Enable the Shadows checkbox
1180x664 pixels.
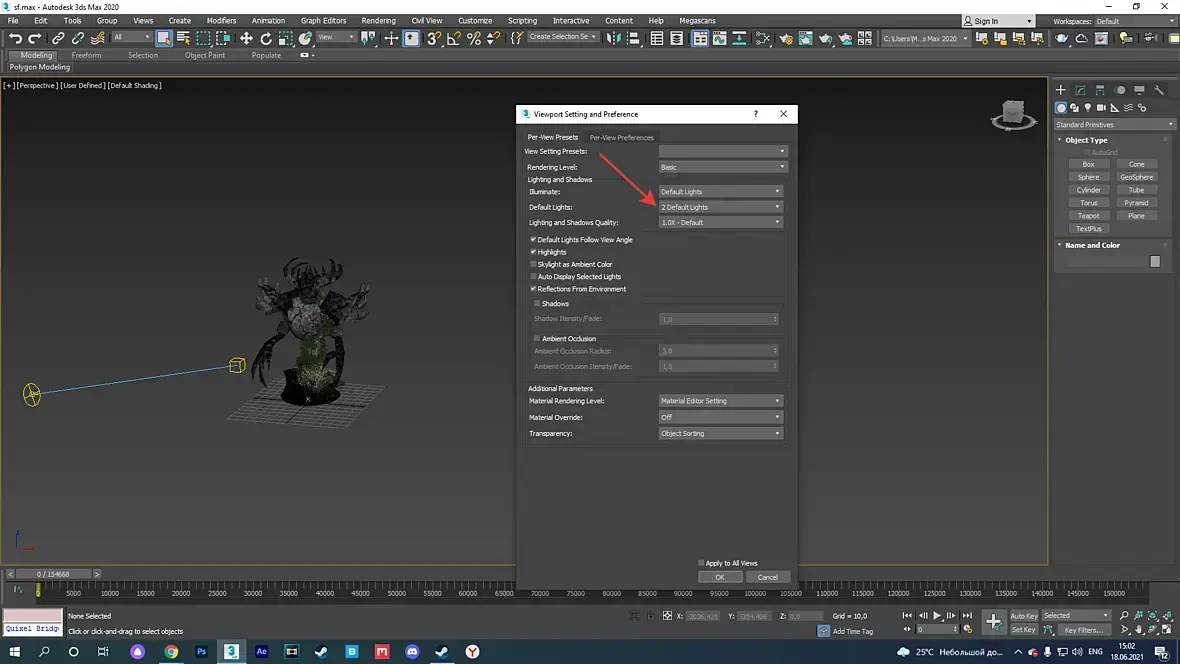(537, 303)
